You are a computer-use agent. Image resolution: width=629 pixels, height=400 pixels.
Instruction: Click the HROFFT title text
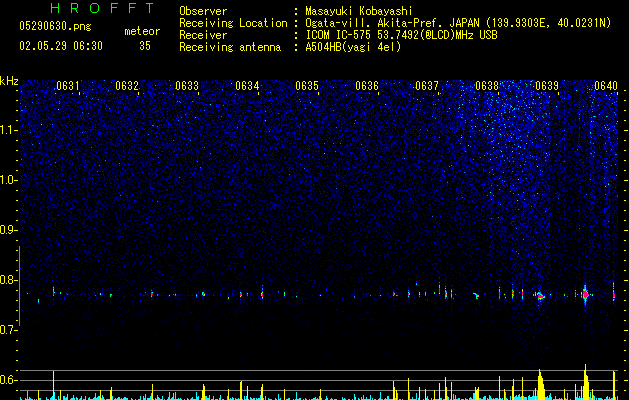point(102,8)
